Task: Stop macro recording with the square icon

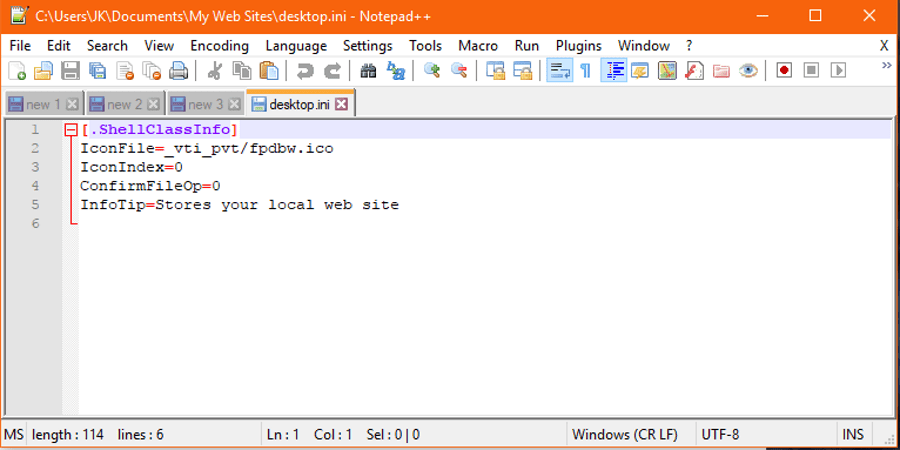Action: click(811, 71)
